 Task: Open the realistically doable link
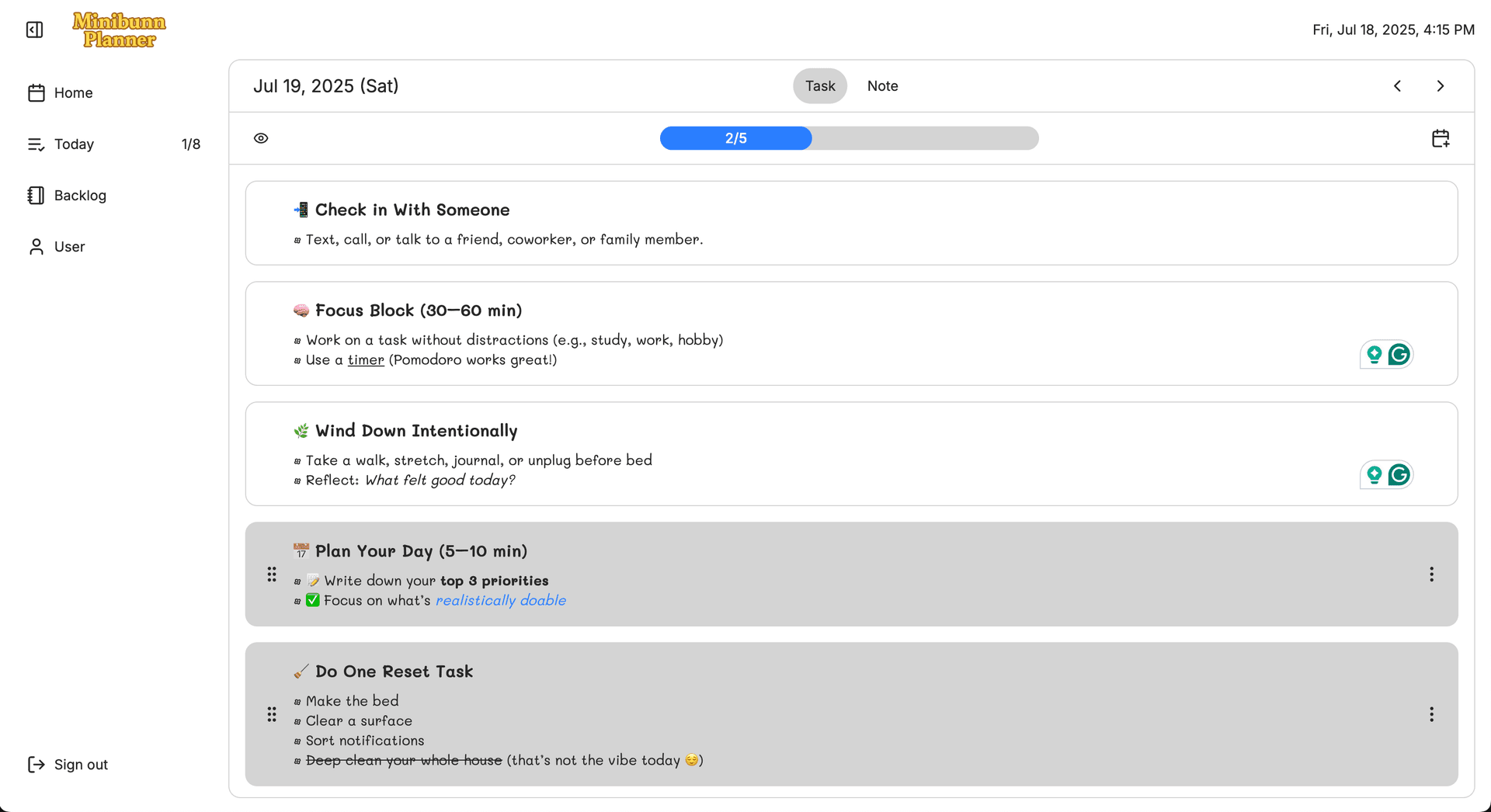(500, 601)
